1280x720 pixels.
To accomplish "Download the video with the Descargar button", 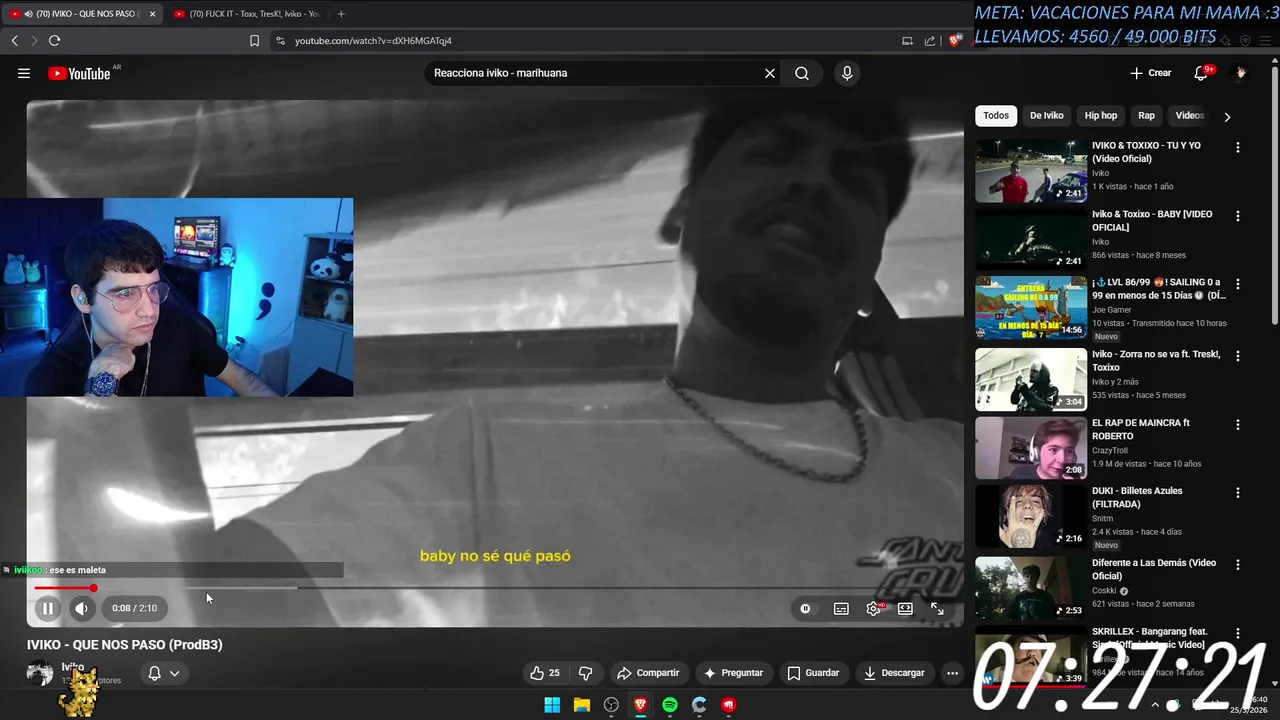I will (x=894, y=673).
